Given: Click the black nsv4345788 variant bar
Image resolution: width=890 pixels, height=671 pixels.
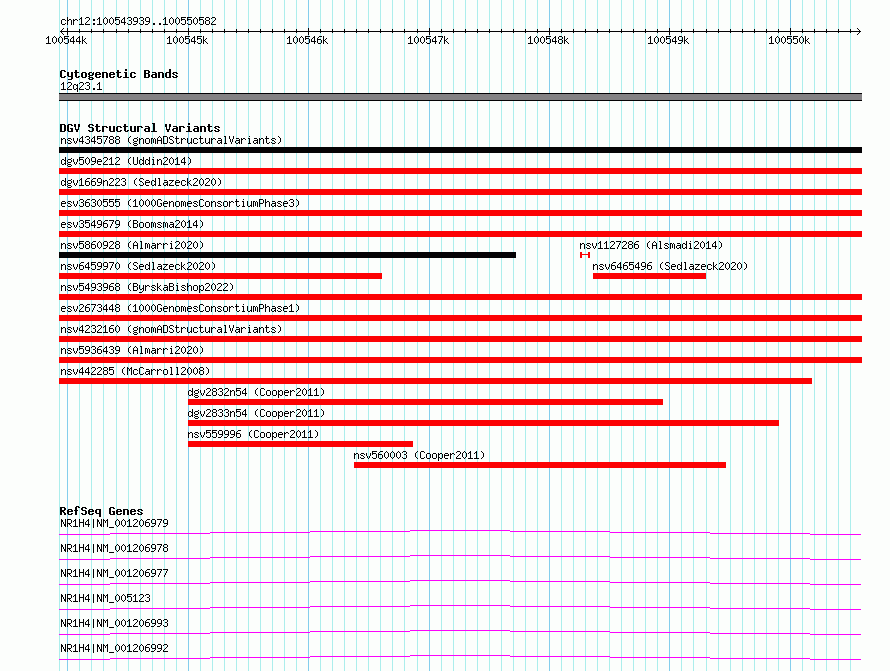Looking at the screenshot, I should tap(460, 150).
